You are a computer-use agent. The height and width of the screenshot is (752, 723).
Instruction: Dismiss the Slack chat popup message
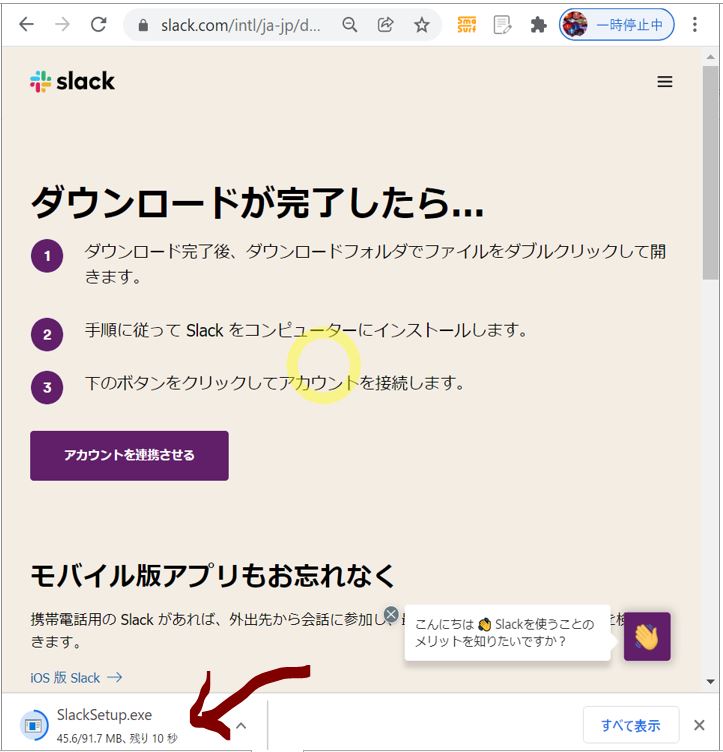coord(391,614)
